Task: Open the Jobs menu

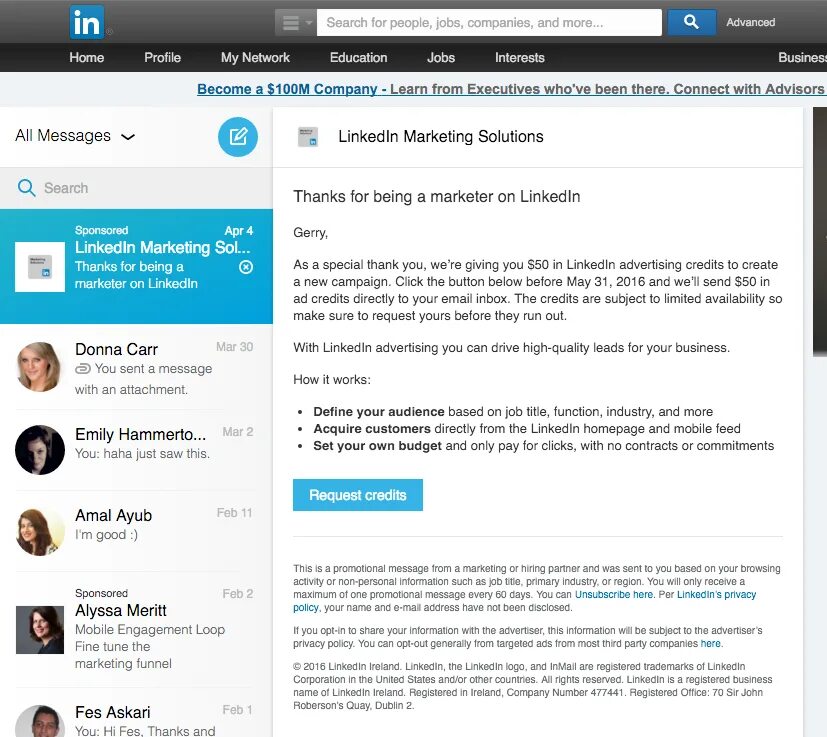Action: click(x=441, y=58)
